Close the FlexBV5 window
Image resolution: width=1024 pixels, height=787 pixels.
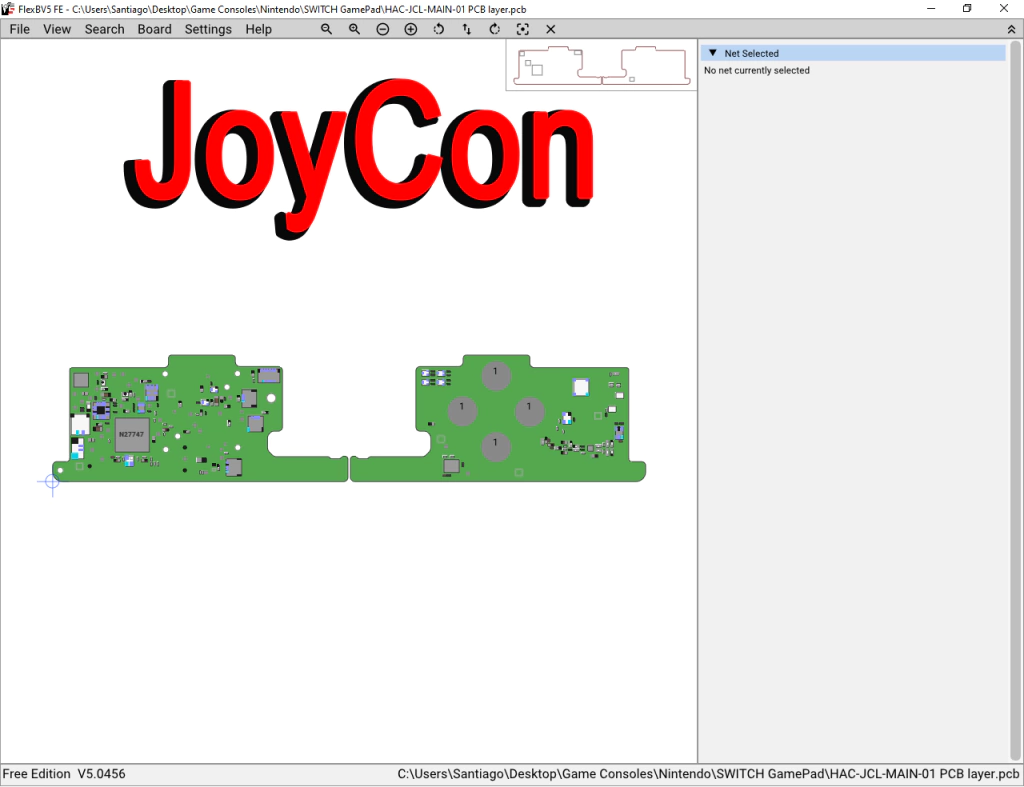(1004, 8)
